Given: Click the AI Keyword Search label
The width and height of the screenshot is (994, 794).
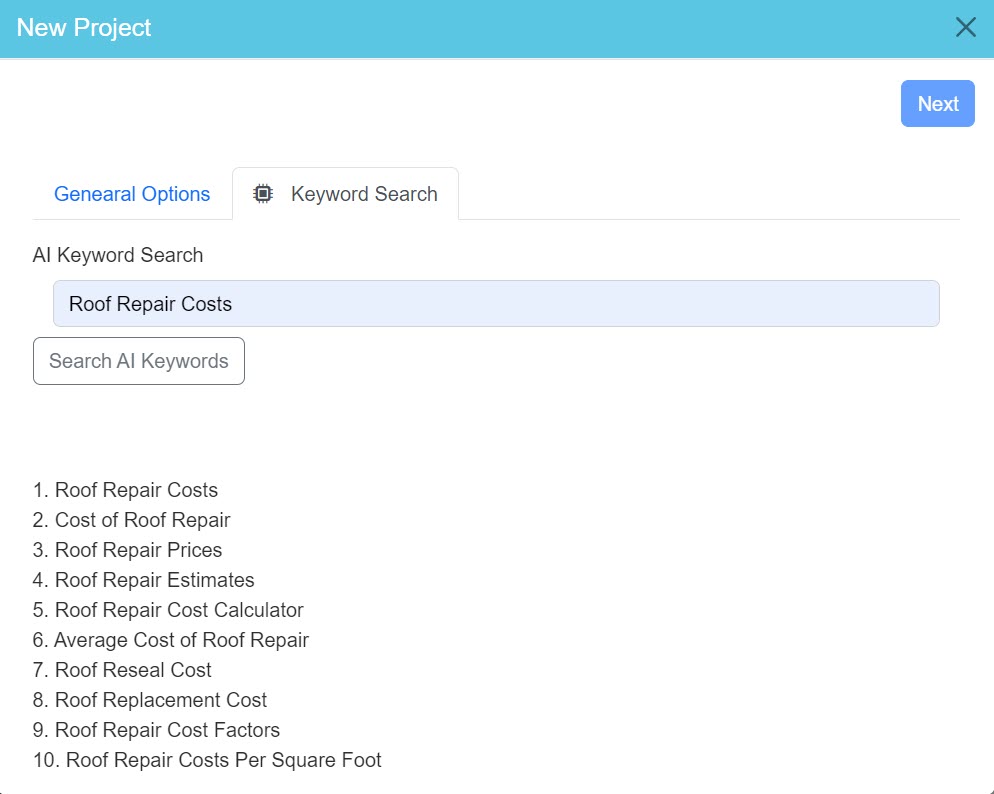Looking at the screenshot, I should [x=117, y=255].
